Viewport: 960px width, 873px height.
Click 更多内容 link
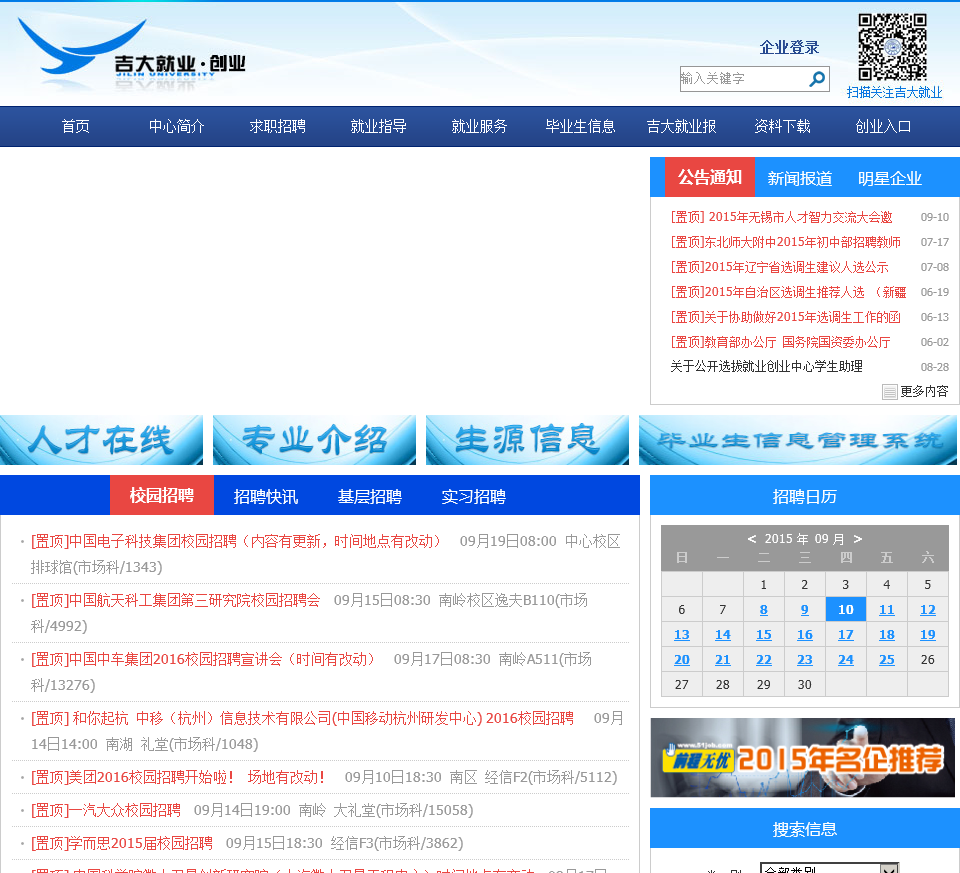[x=924, y=391]
